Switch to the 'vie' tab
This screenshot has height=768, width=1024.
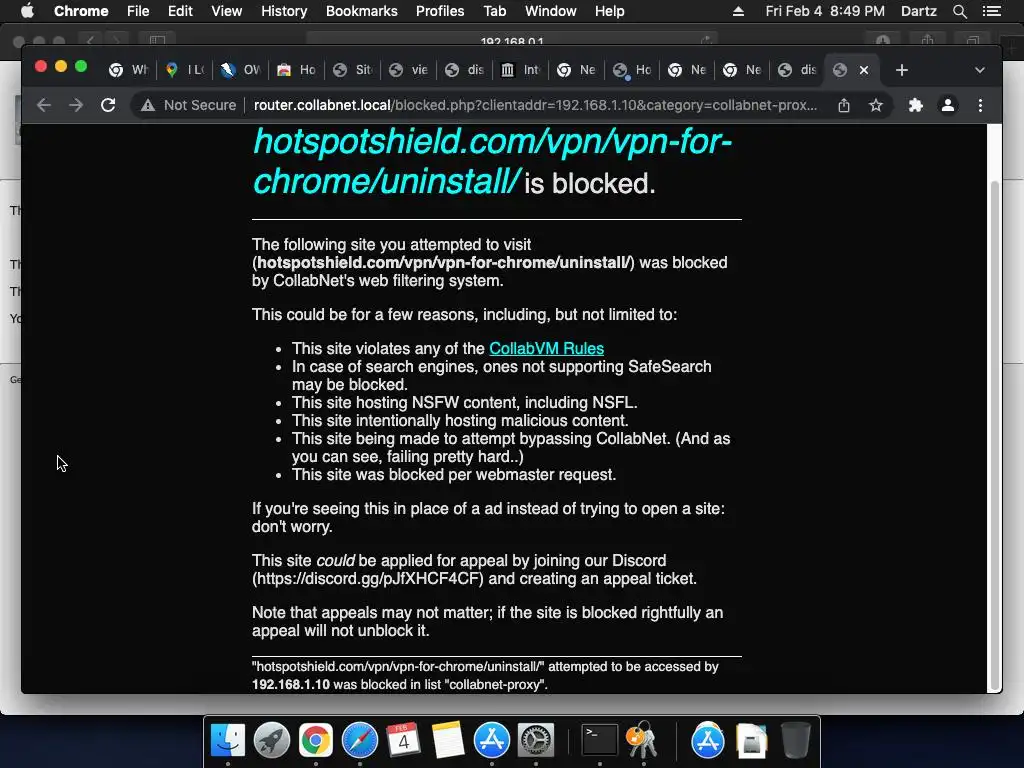409,70
